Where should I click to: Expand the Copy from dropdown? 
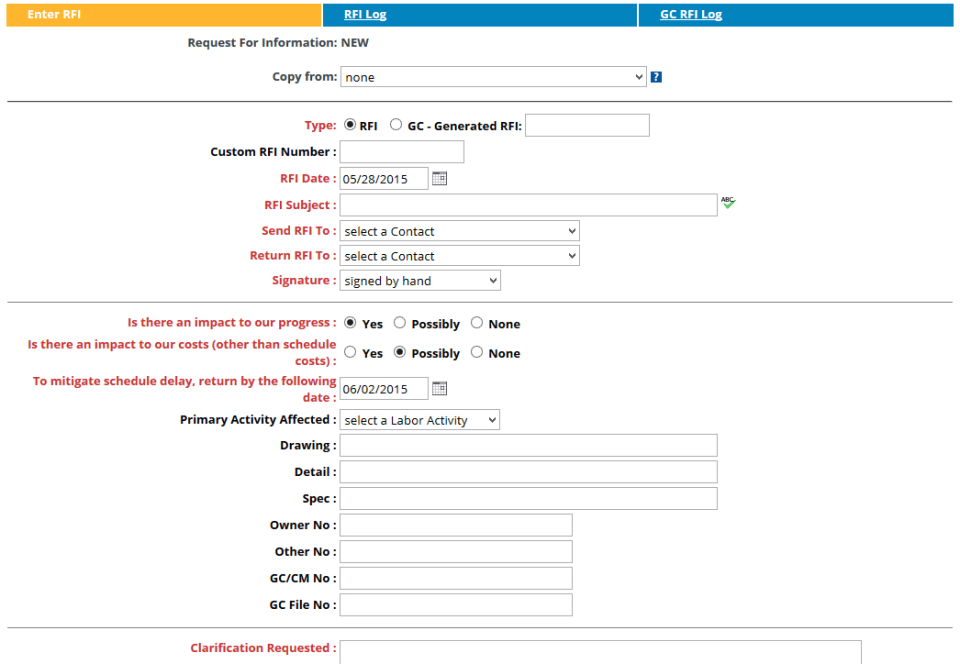[x=493, y=77]
